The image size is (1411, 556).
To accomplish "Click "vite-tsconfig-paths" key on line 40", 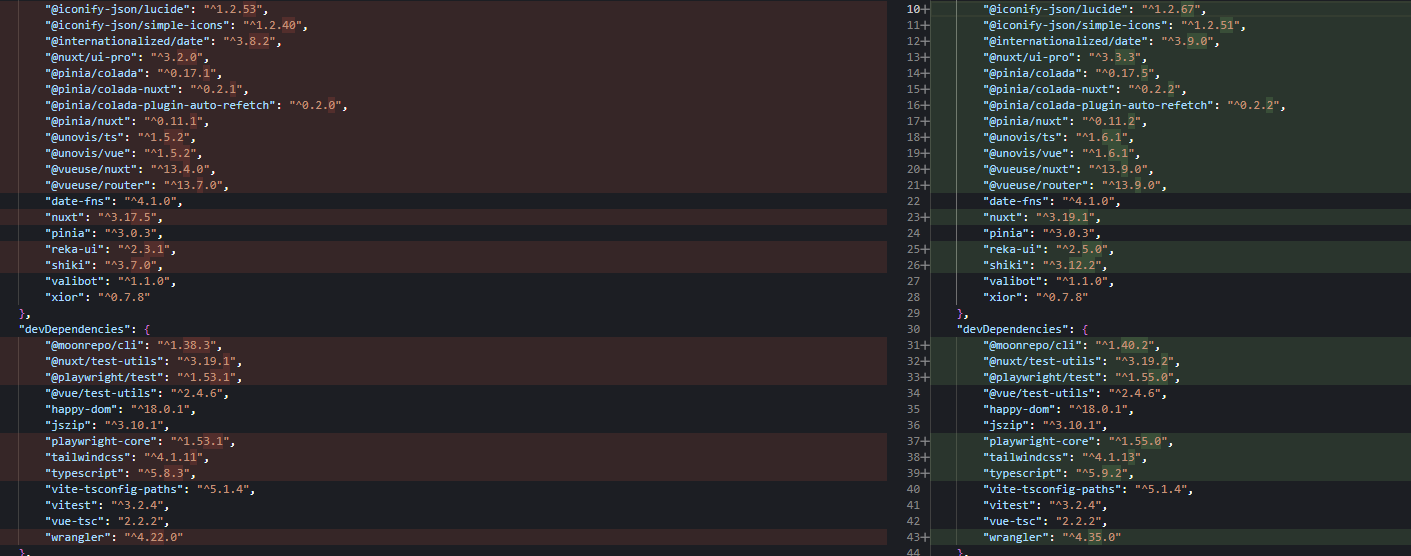I will point(1052,489).
